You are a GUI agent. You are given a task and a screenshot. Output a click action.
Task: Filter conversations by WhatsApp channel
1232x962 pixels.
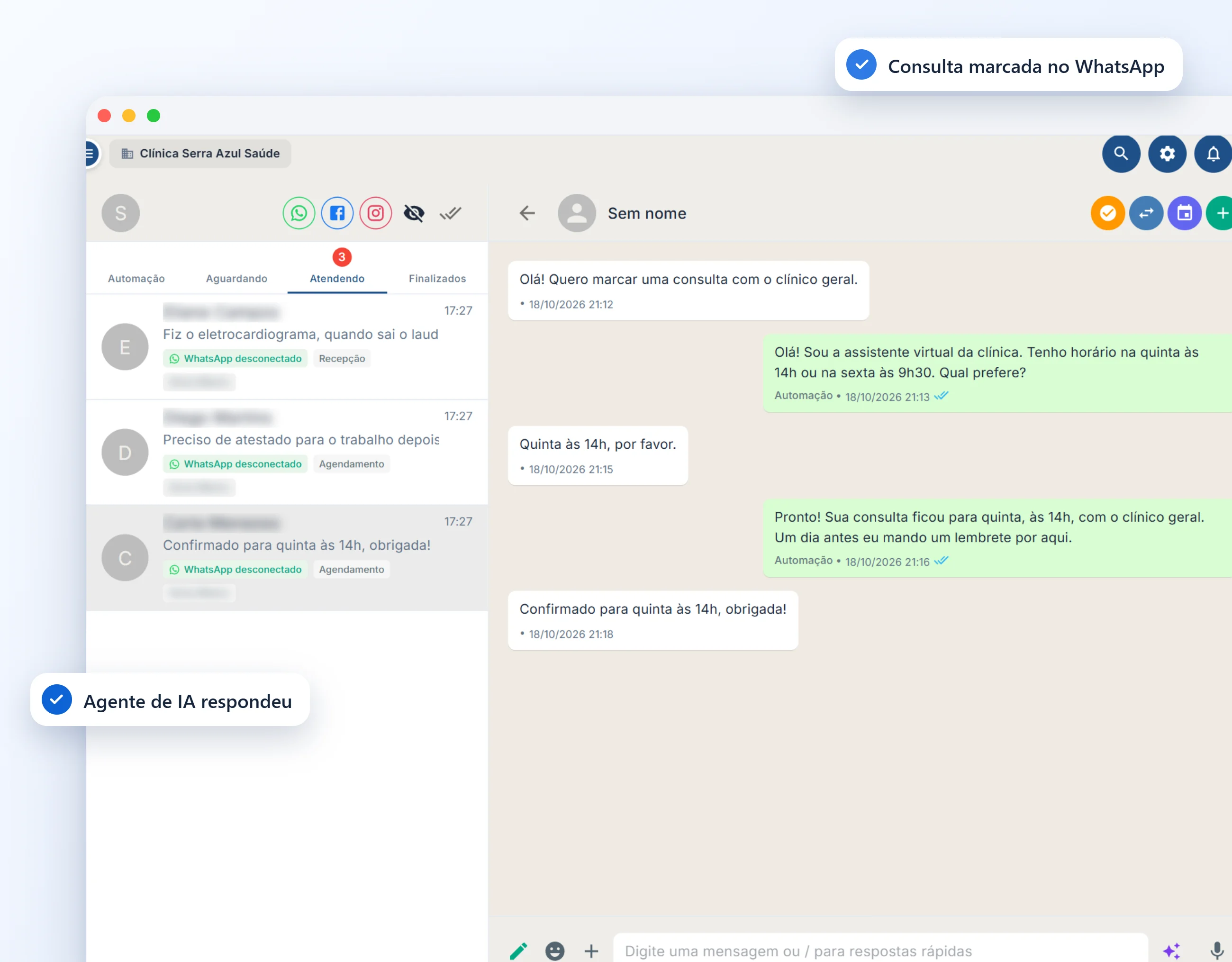point(299,213)
